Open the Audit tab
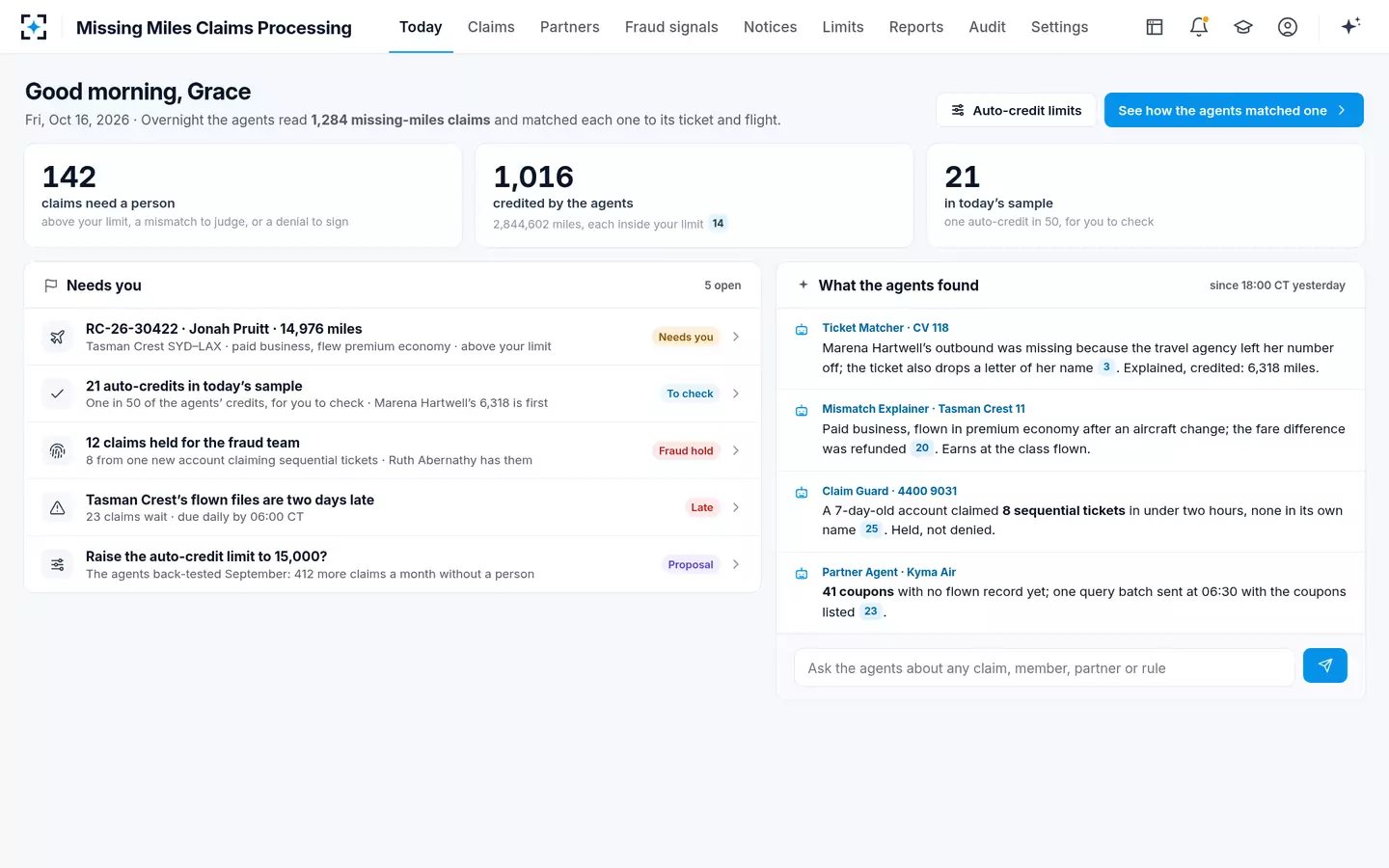 (988, 27)
